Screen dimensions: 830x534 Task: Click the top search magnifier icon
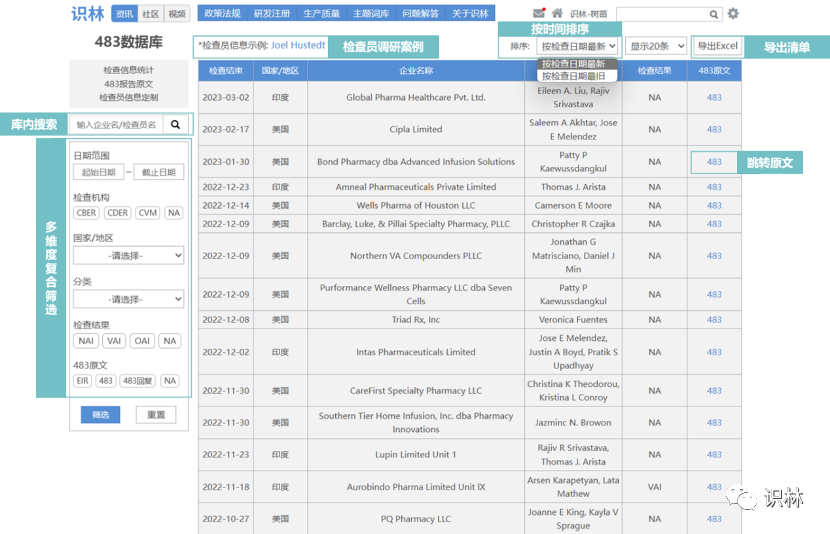714,14
